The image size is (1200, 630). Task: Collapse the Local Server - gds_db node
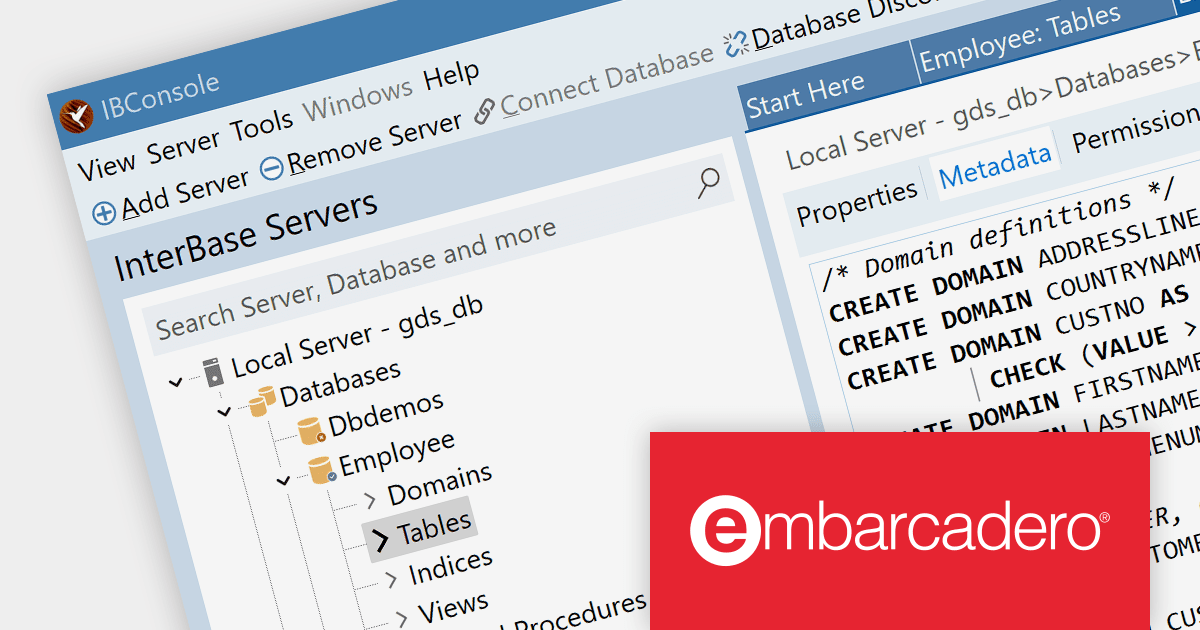[x=177, y=381]
